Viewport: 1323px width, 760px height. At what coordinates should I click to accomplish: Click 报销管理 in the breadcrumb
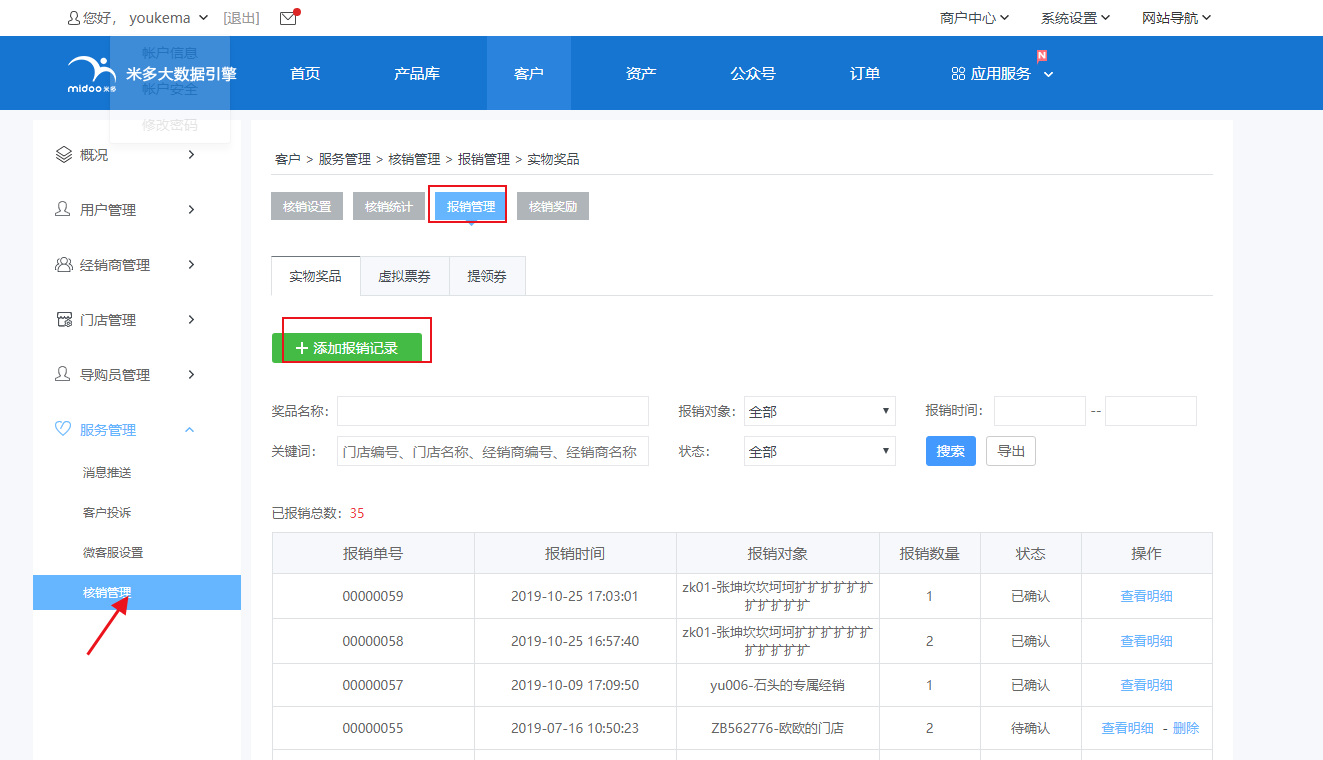pyautogui.click(x=484, y=159)
